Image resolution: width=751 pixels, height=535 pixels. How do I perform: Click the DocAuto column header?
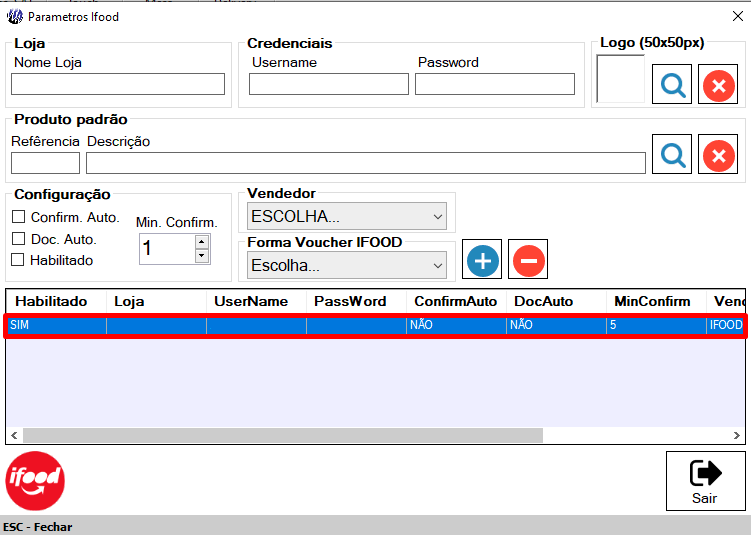[557, 301]
